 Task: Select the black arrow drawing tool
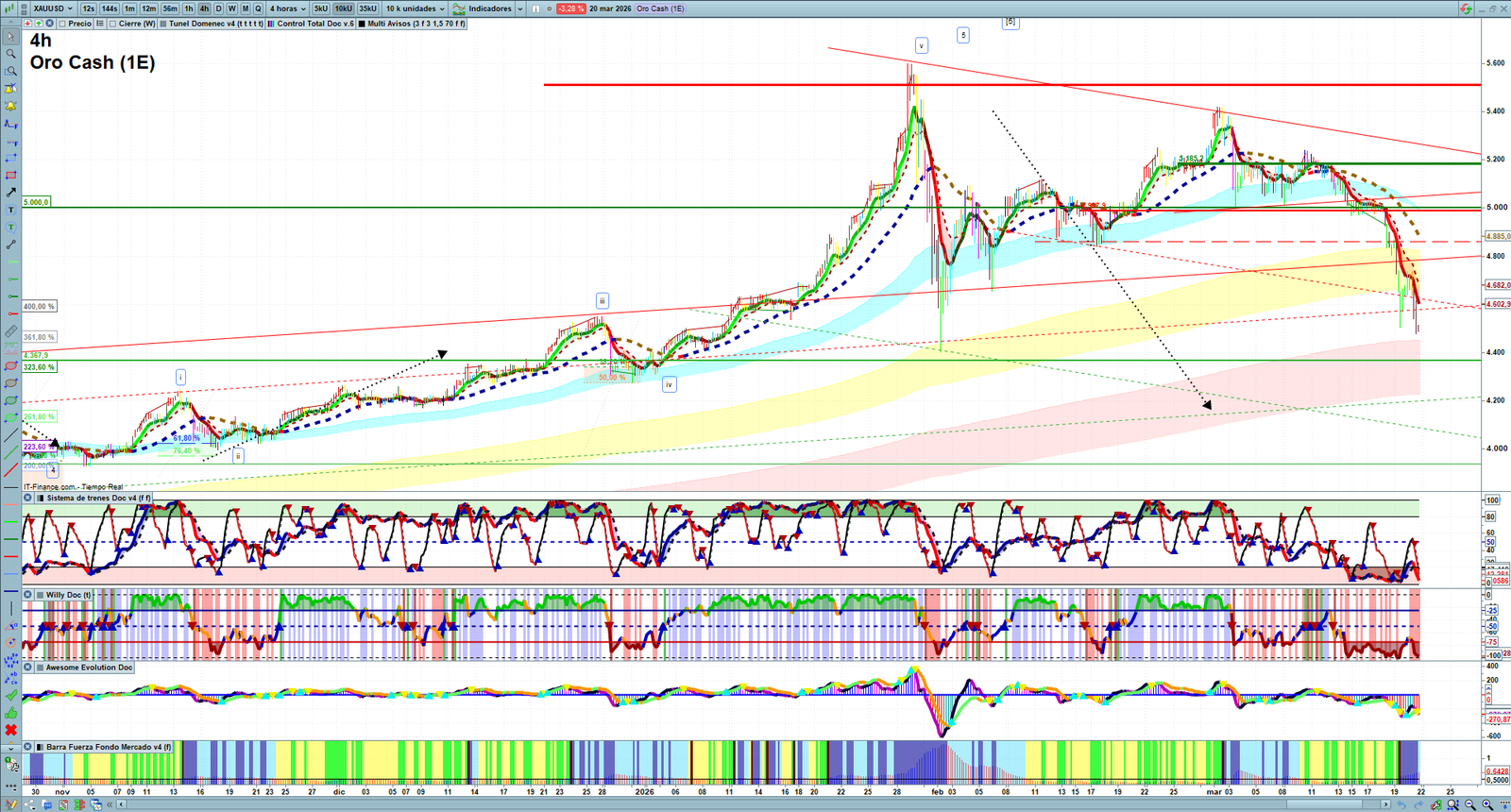coord(10,193)
